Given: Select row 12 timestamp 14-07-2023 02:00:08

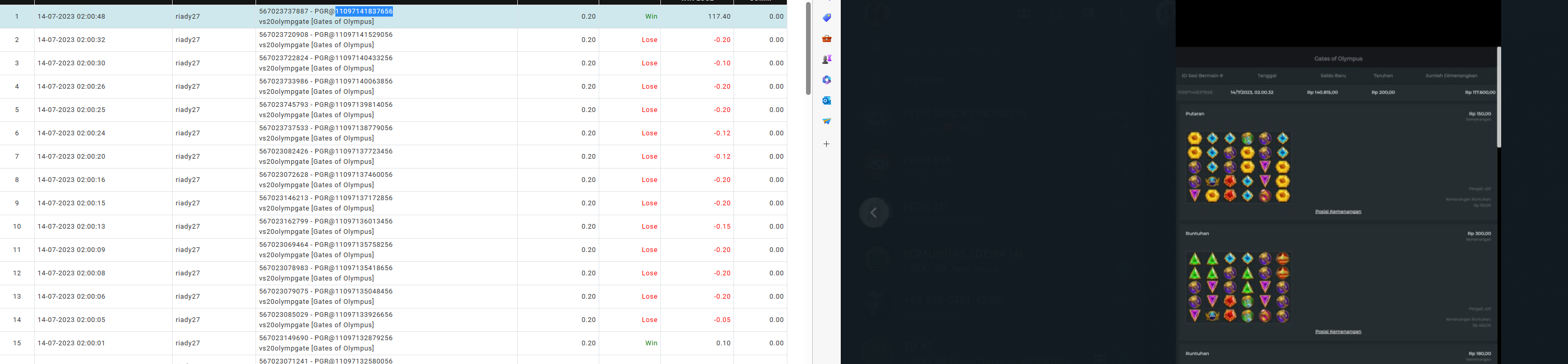Looking at the screenshot, I should [71, 273].
